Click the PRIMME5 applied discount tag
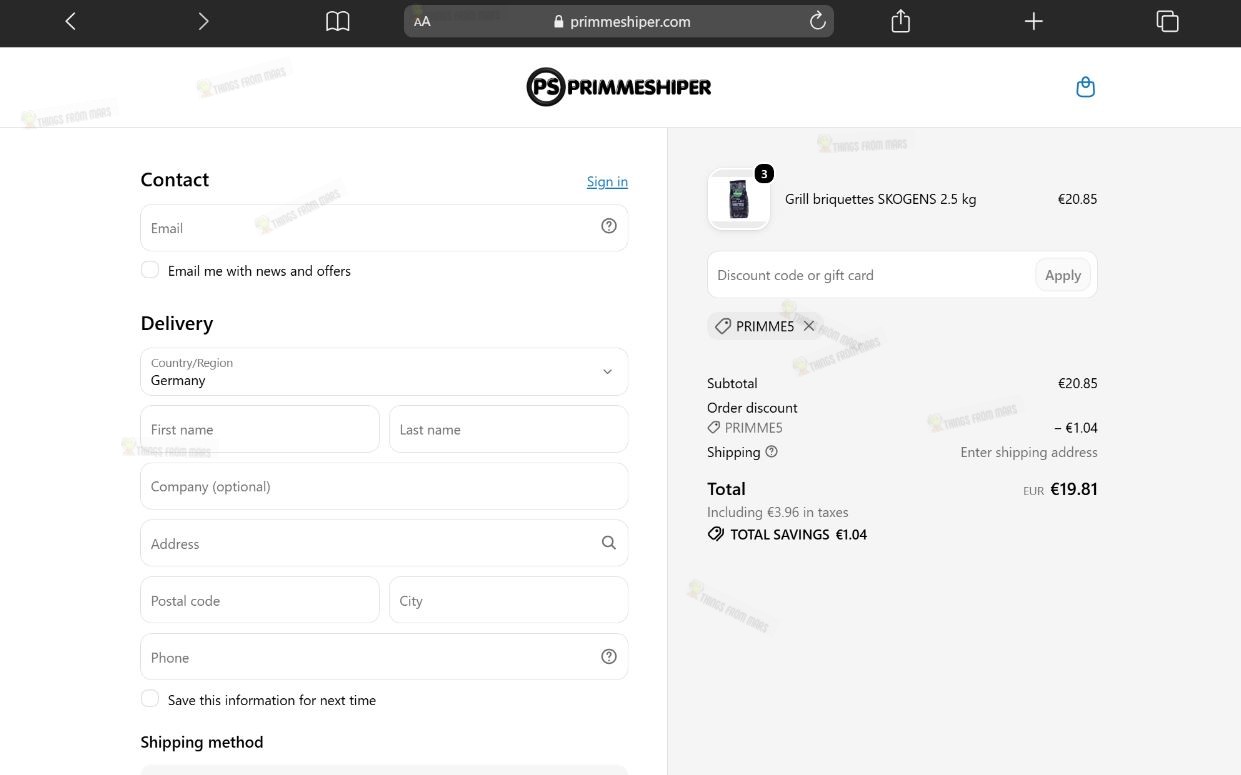 765,326
